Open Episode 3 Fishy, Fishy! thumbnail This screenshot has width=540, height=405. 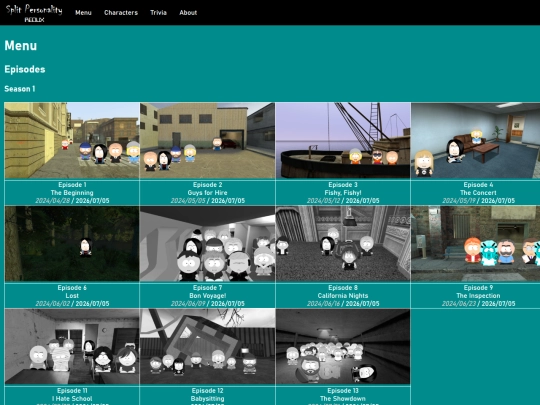tap(343, 140)
